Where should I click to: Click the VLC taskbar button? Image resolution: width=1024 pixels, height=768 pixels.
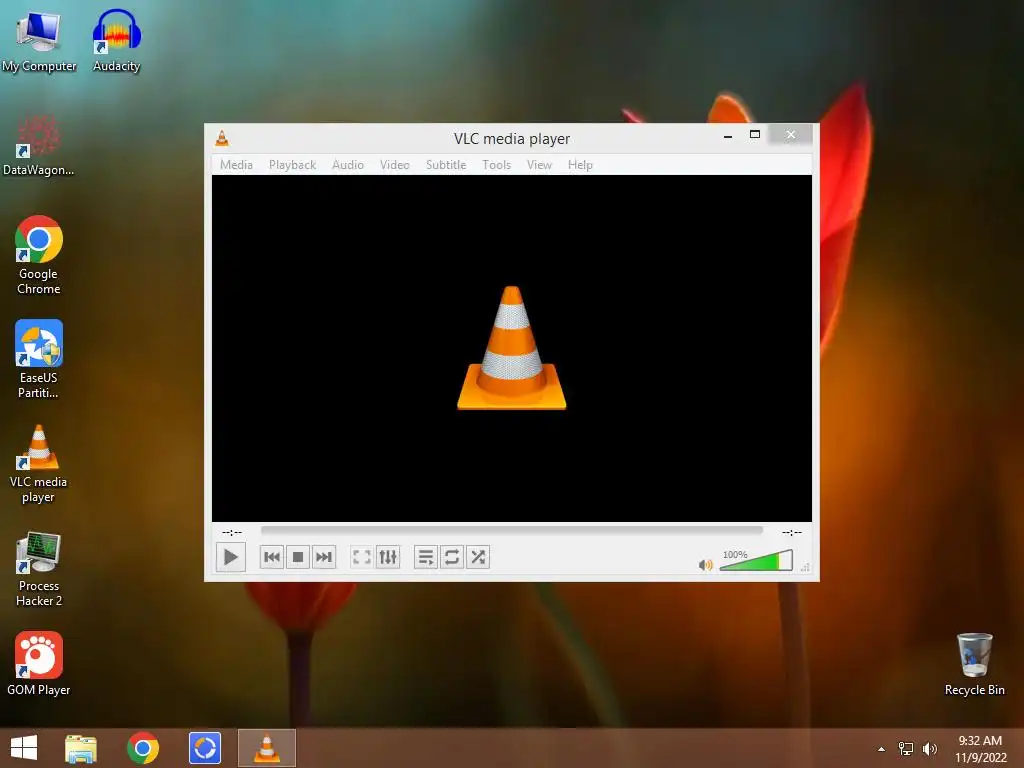[266, 748]
